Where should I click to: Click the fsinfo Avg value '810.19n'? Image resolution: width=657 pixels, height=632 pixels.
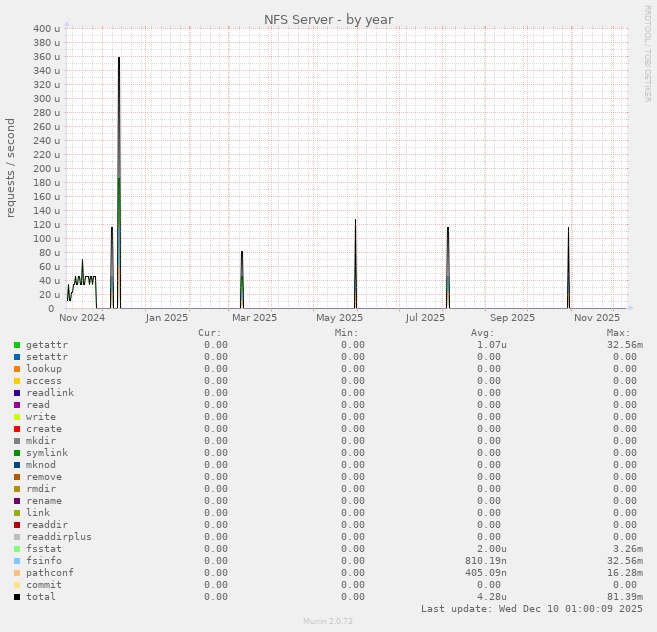(486, 561)
